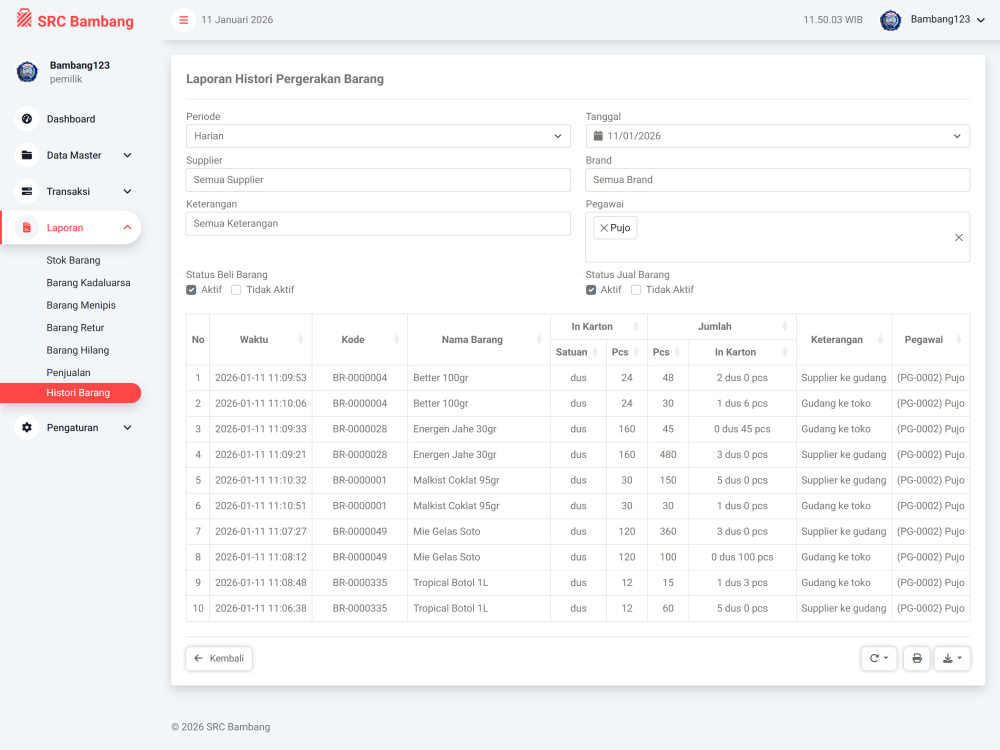Image resolution: width=1000 pixels, height=750 pixels.
Task: Click the calendar icon in Tanggal field
Action: 598,136
